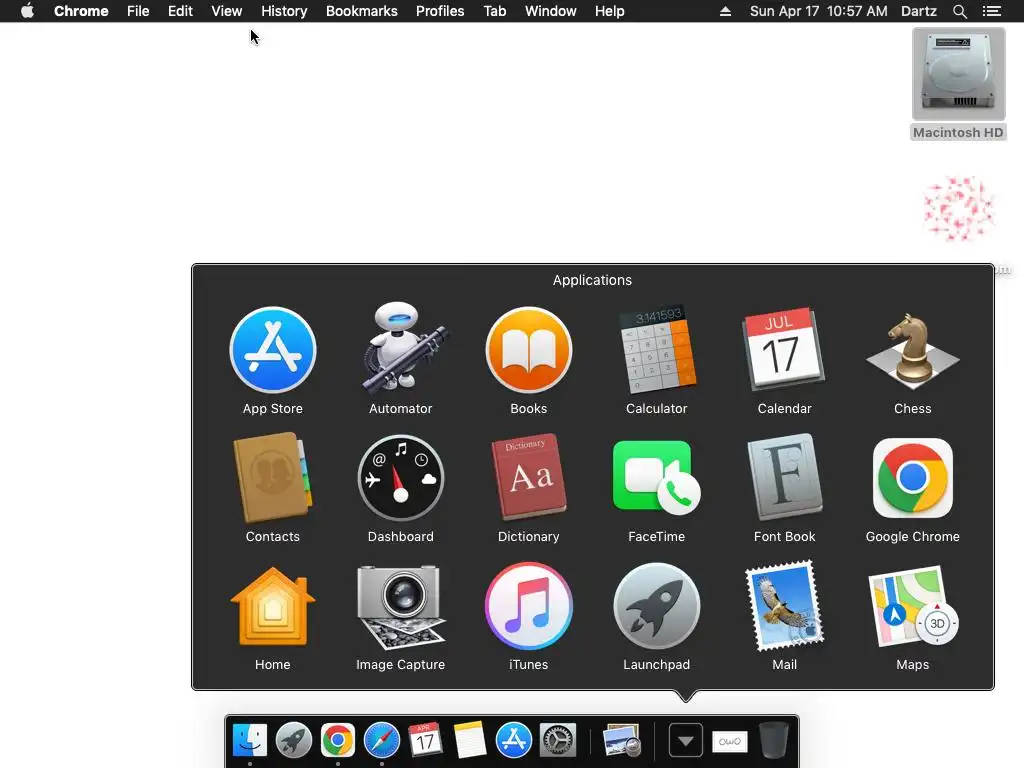This screenshot has width=1024, height=768.
Task: Open the Edit menu
Action: [x=180, y=11]
